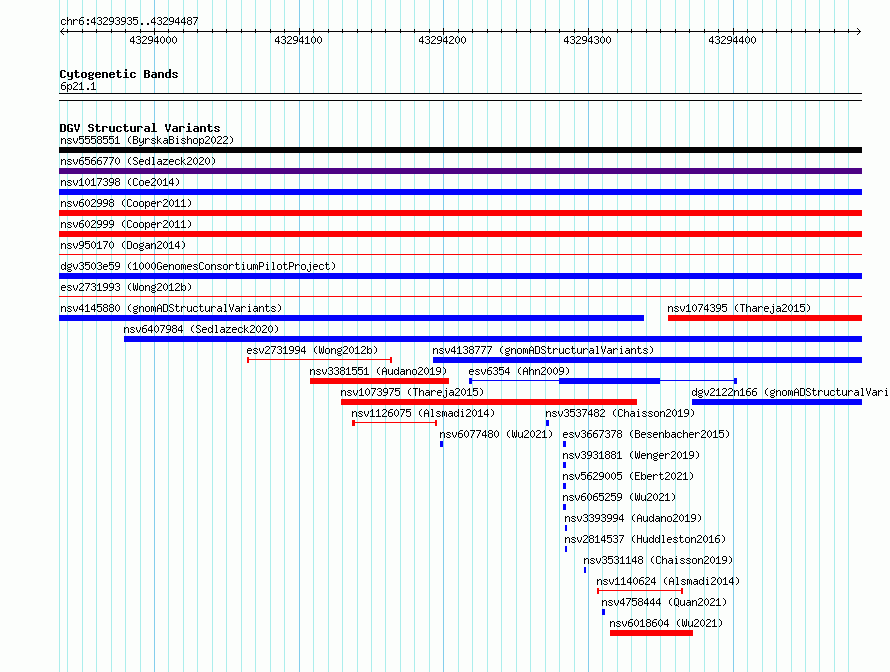Open nsv1073975 (Thareja2015) label
The width and height of the screenshot is (890, 672).
[412, 392]
